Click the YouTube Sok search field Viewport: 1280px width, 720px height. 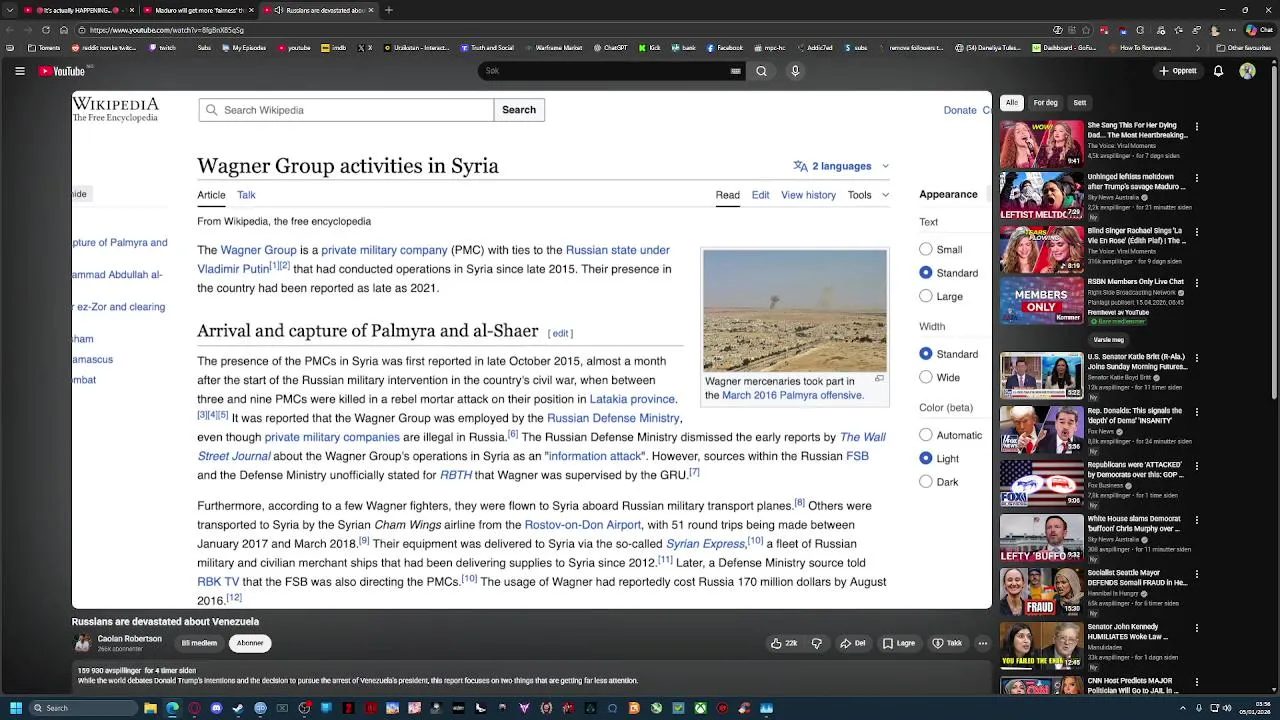tap(603, 71)
